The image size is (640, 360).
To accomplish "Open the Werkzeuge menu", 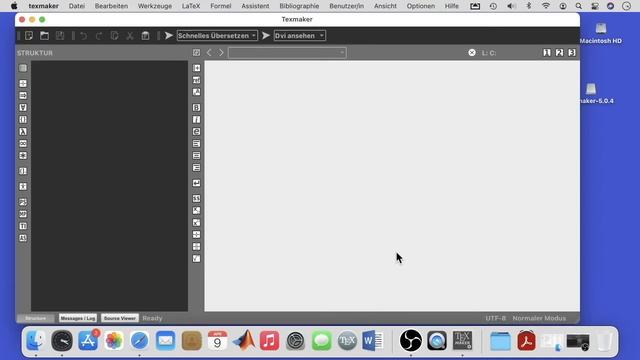I will pyautogui.click(x=155, y=6).
